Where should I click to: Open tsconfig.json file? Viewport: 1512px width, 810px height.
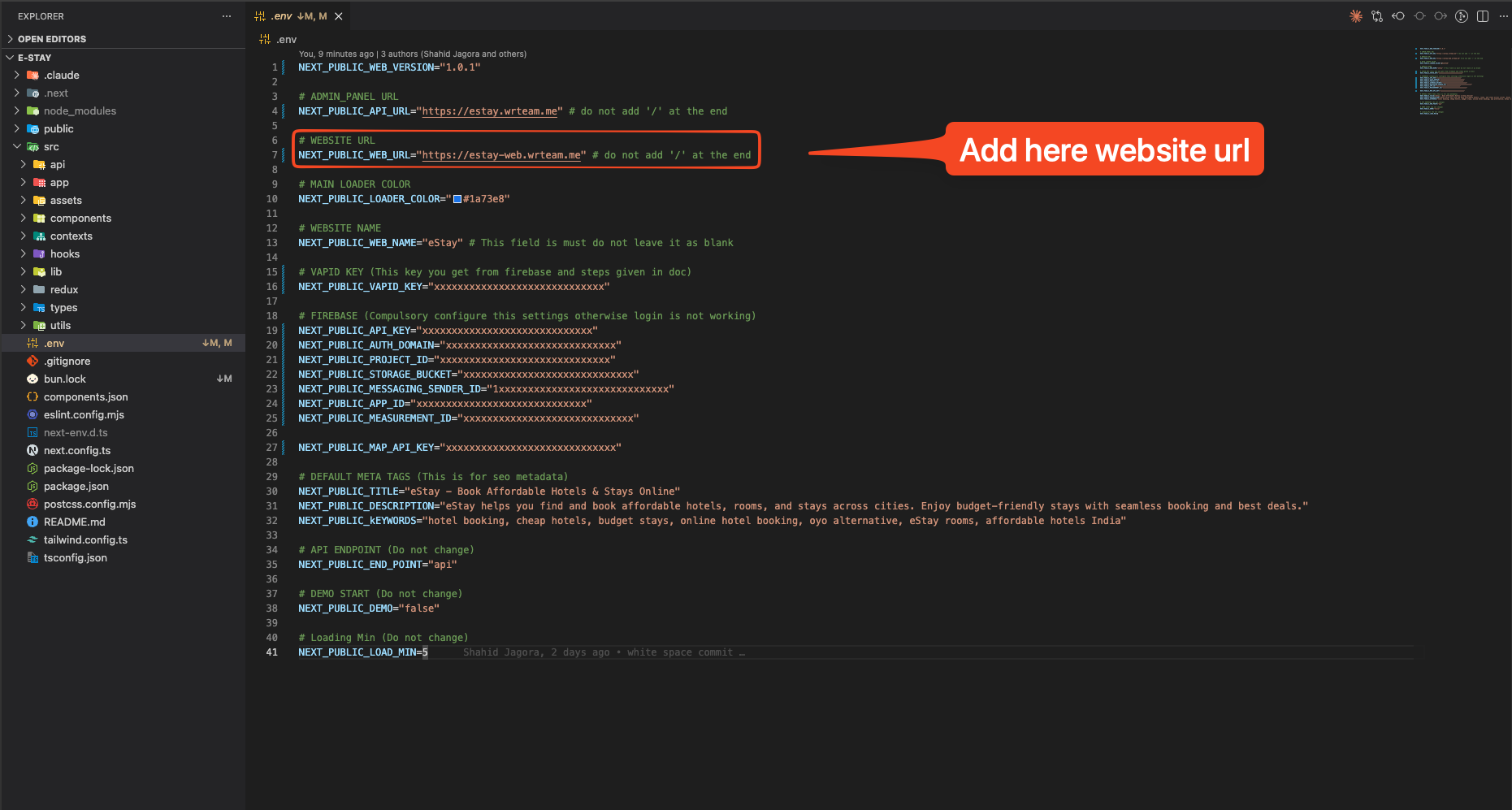click(x=76, y=558)
